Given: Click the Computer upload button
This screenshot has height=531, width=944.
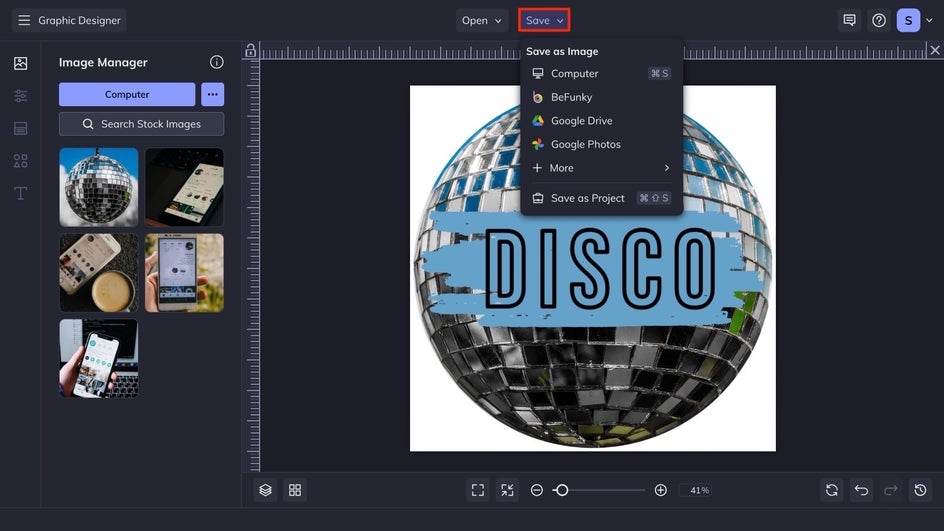Looking at the screenshot, I should tap(127, 95).
